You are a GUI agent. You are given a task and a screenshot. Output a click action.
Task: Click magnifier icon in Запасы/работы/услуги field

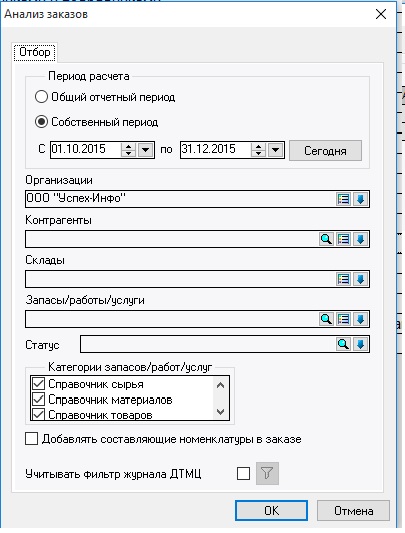[326, 319]
